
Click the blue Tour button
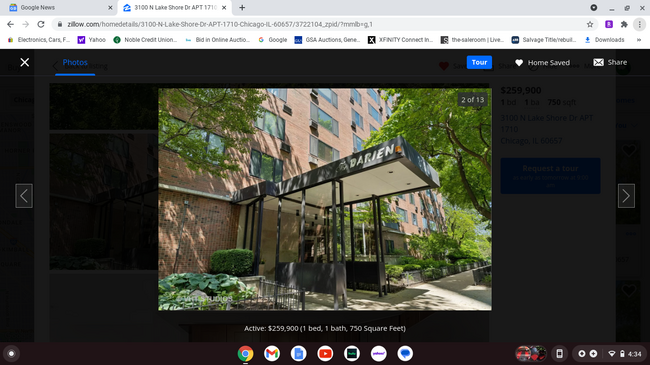click(x=479, y=62)
